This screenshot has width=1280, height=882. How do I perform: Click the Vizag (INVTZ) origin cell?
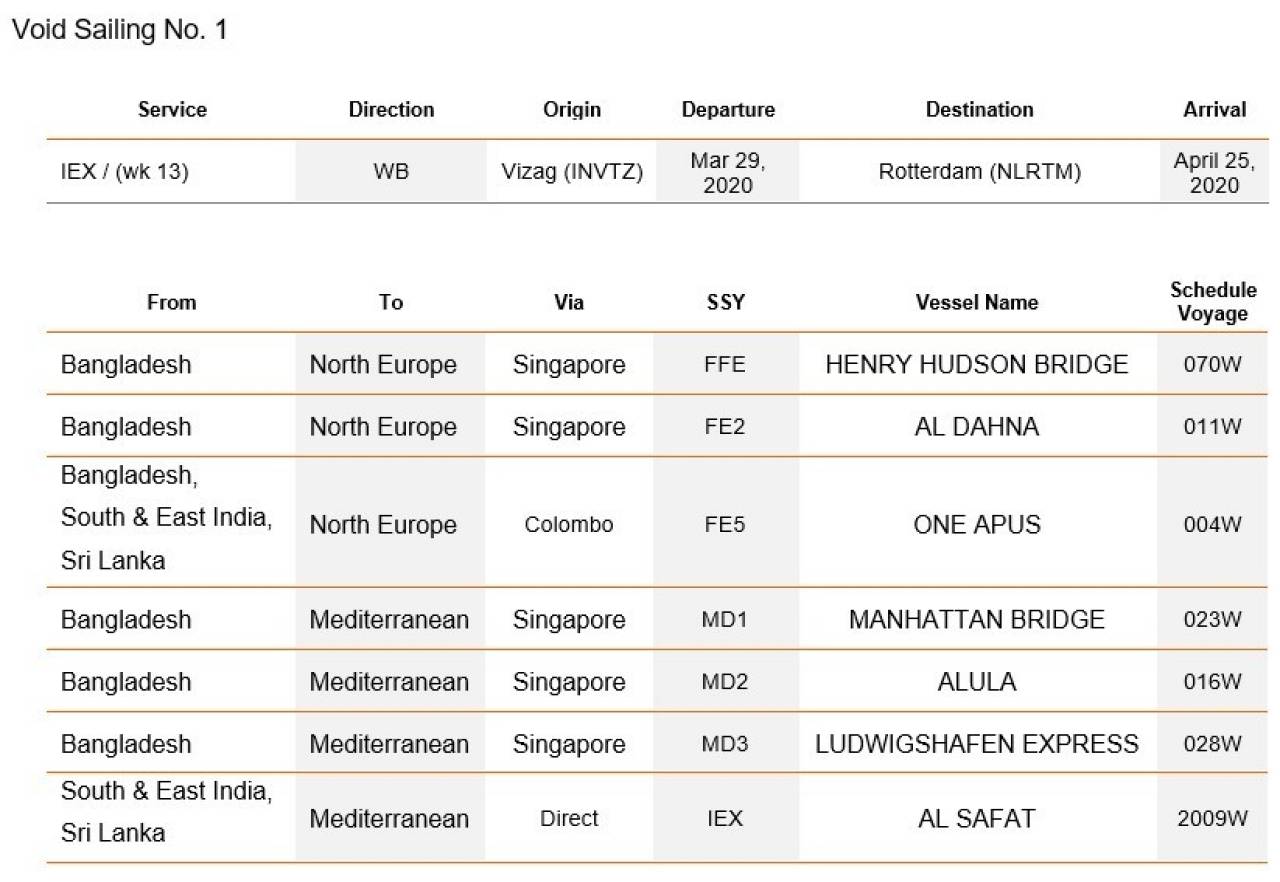pyautogui.click(x=572, y=172)
